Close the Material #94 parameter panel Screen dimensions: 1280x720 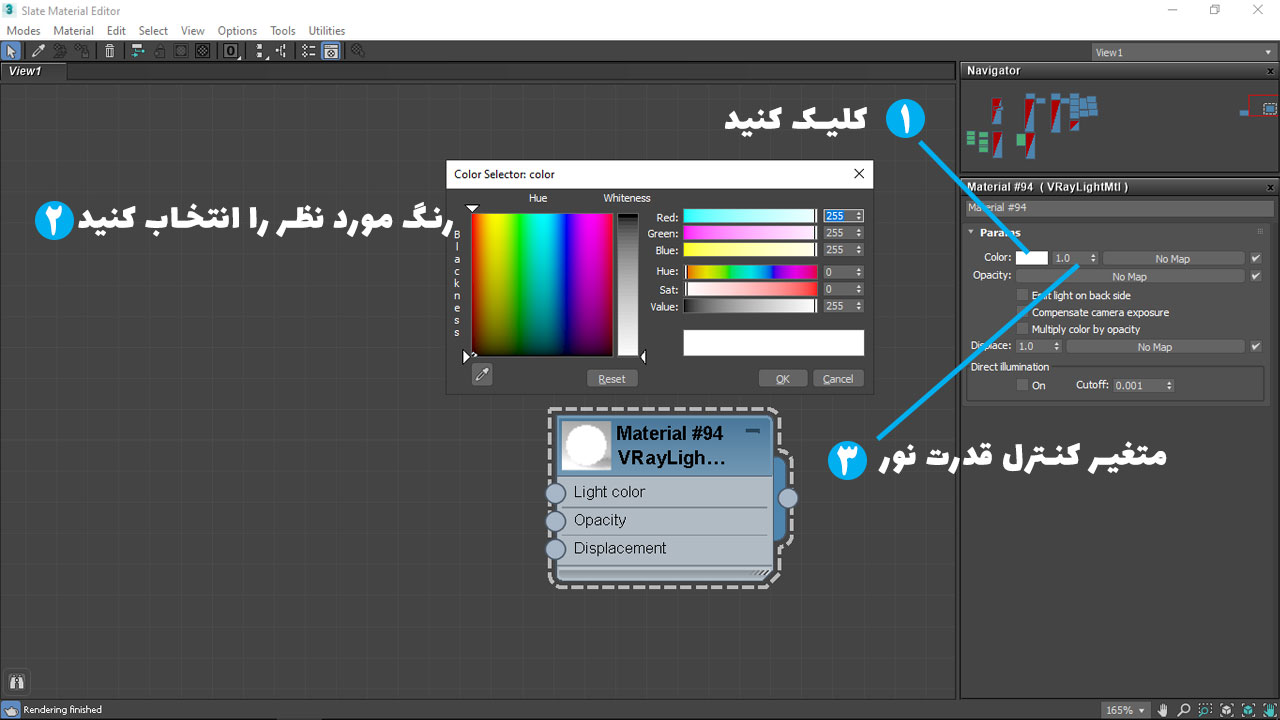pyautogui.click(x=1271, y=187)
